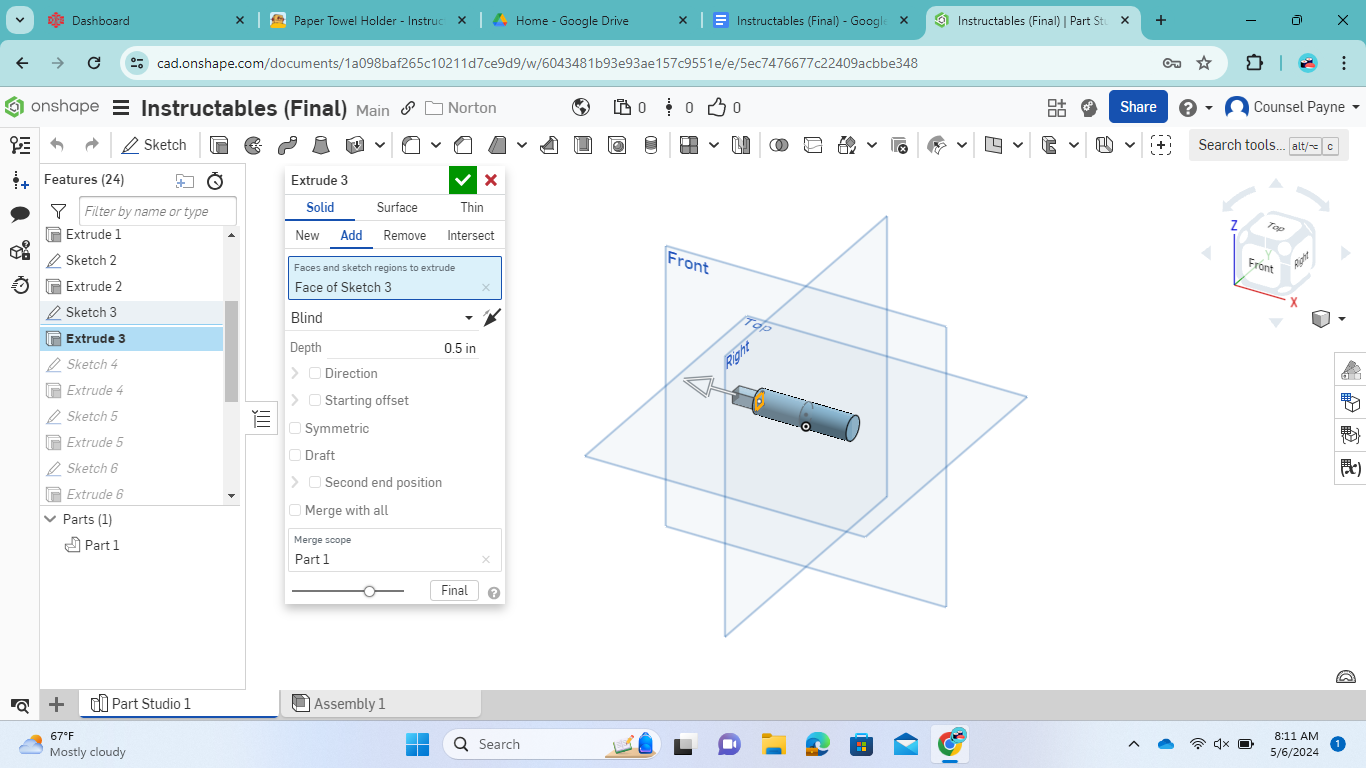Select the Split tool
The height and width of the screenshot is (768, 1366).
click(x=813, y=145)
